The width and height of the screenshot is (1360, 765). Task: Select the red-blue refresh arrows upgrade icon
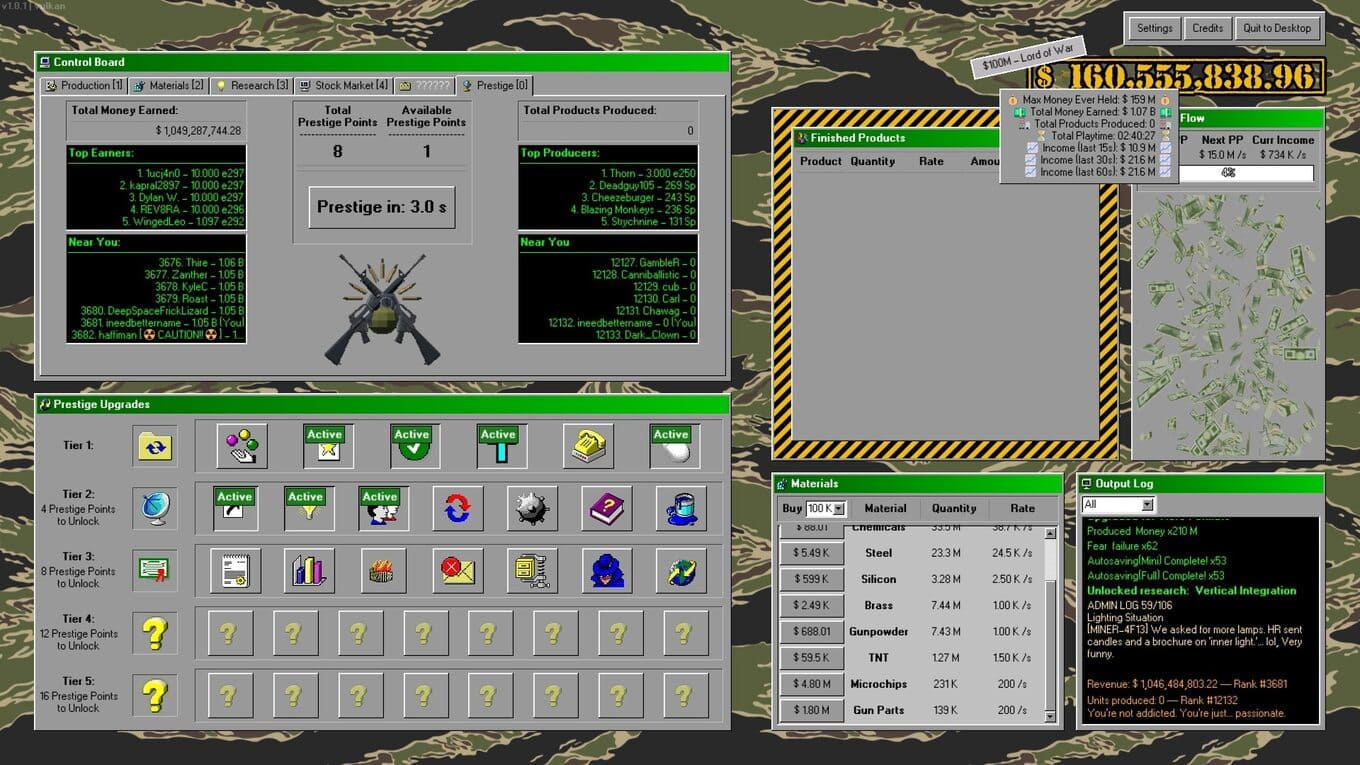457,508
